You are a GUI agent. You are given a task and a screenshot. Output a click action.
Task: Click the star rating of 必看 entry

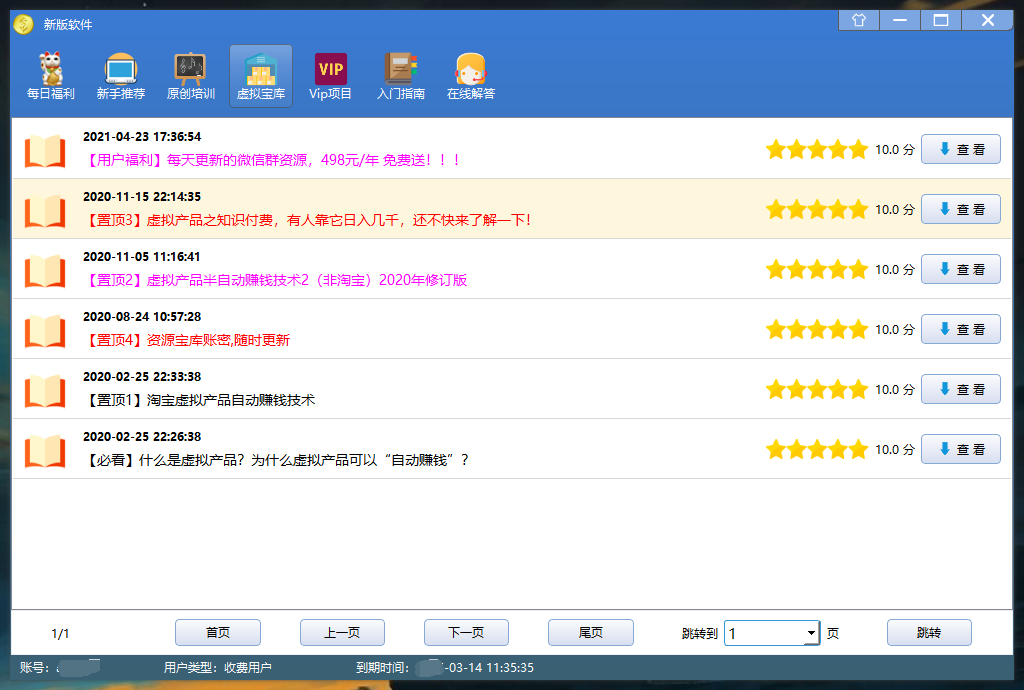[817, 450]
